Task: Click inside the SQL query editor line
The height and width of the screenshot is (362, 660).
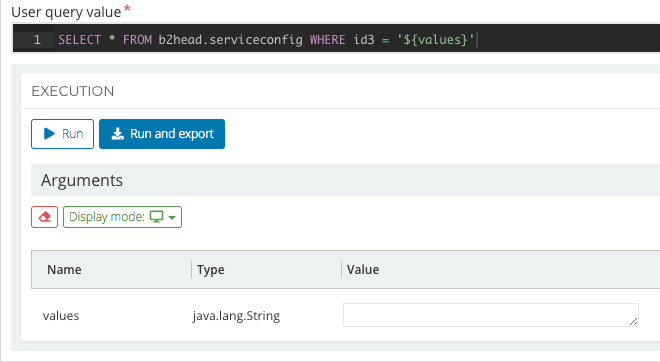Action: pos(337,40)
